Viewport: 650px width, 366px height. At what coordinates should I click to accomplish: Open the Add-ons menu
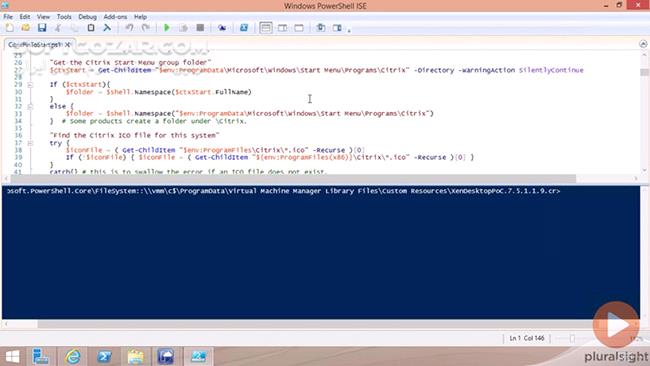pos(115,17)
